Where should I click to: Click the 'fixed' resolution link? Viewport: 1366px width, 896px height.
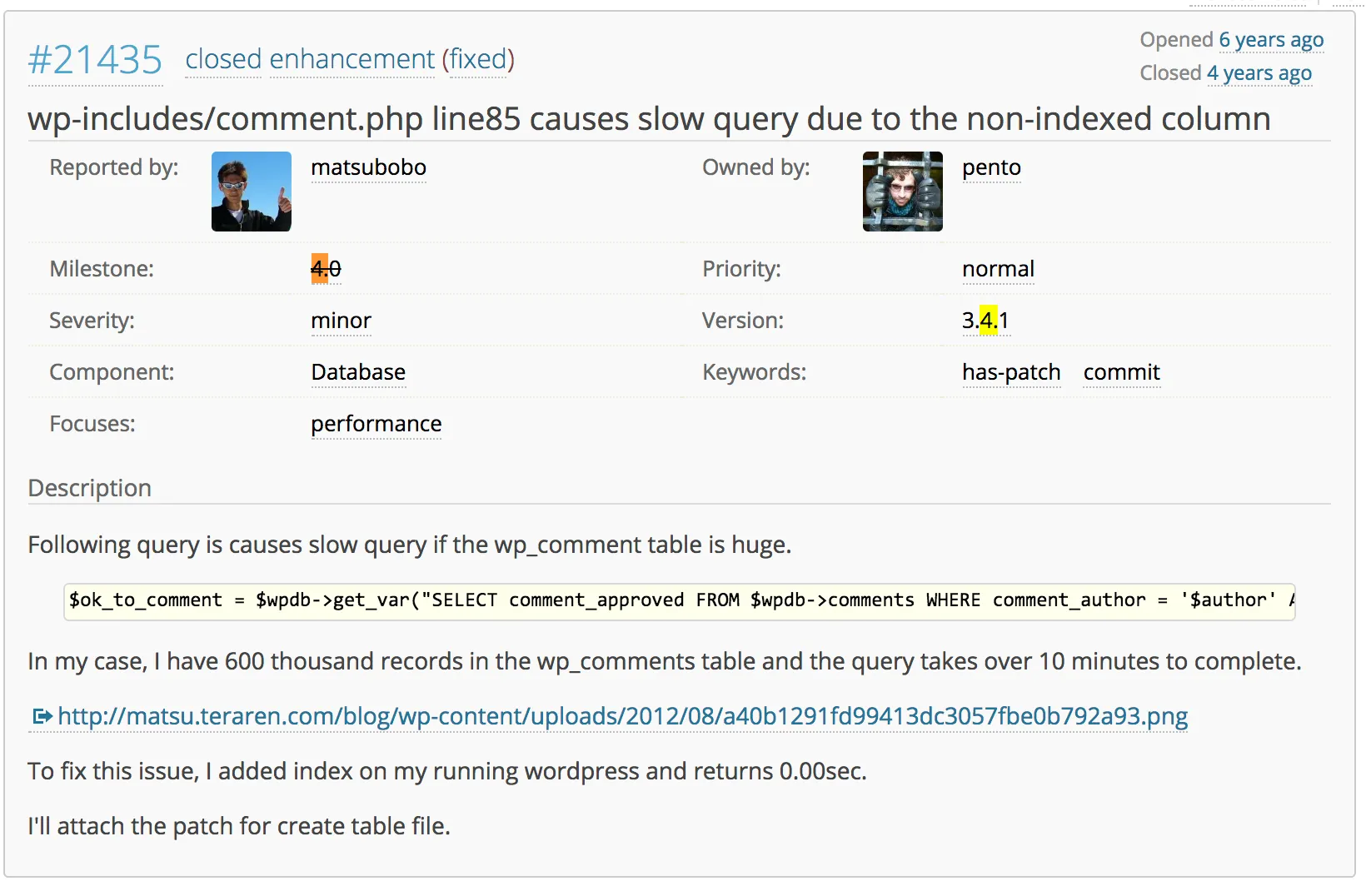(478, 59)
